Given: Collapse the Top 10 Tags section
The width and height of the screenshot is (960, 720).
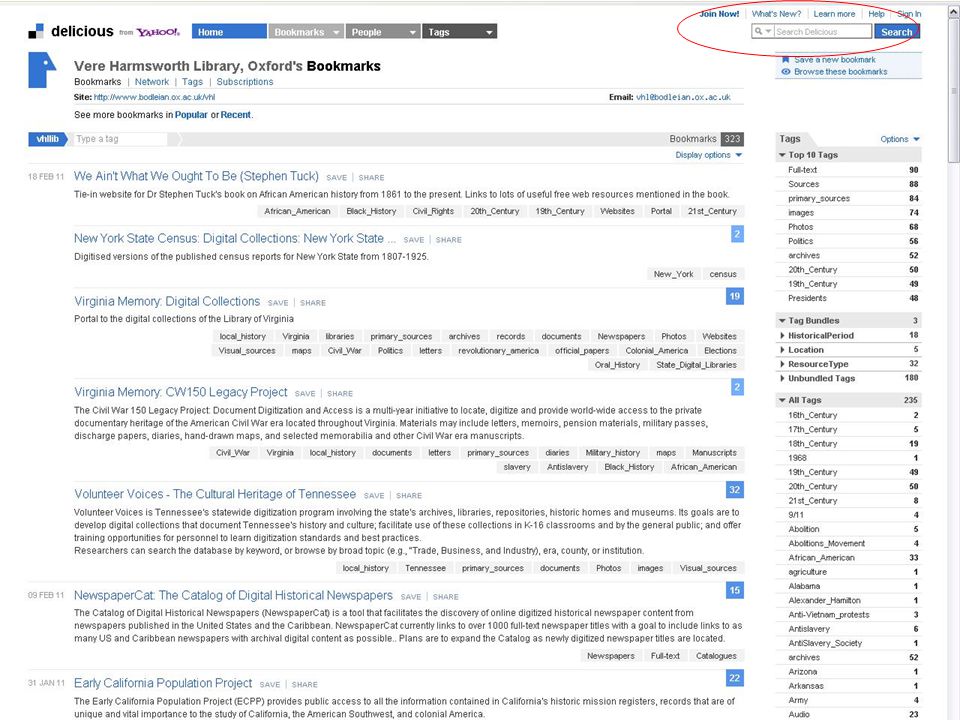Looking at the screenshot, I should tap(782, 155).
